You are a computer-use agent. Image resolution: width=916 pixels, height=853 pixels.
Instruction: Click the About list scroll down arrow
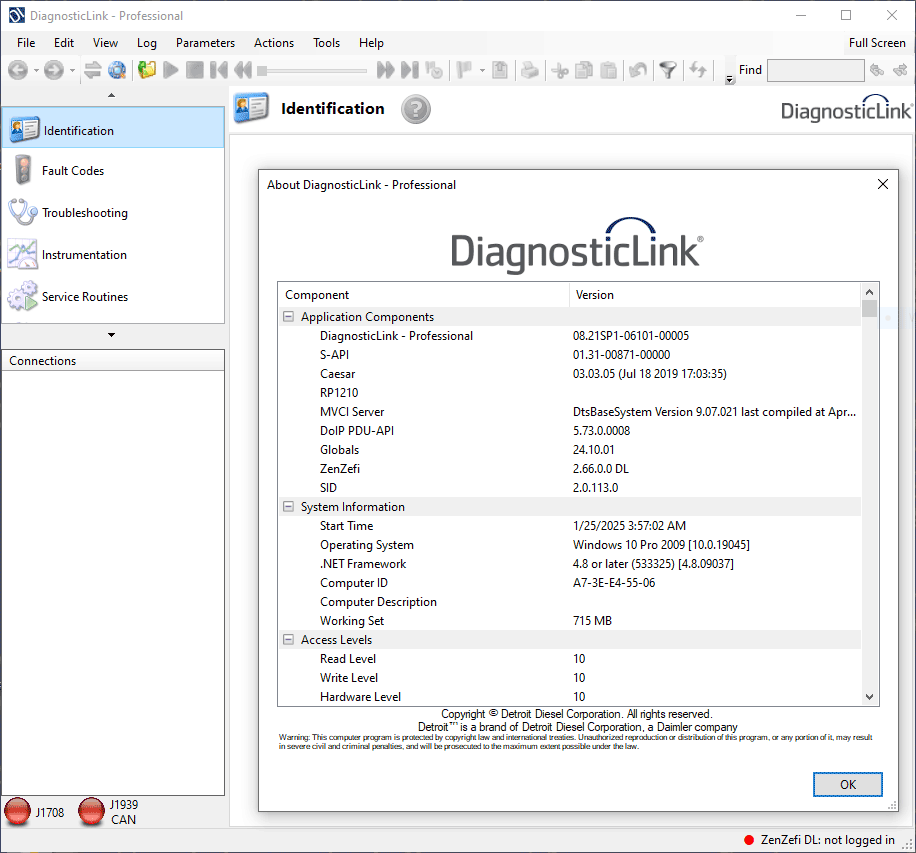pyautogui.click(x=869, y=696)
